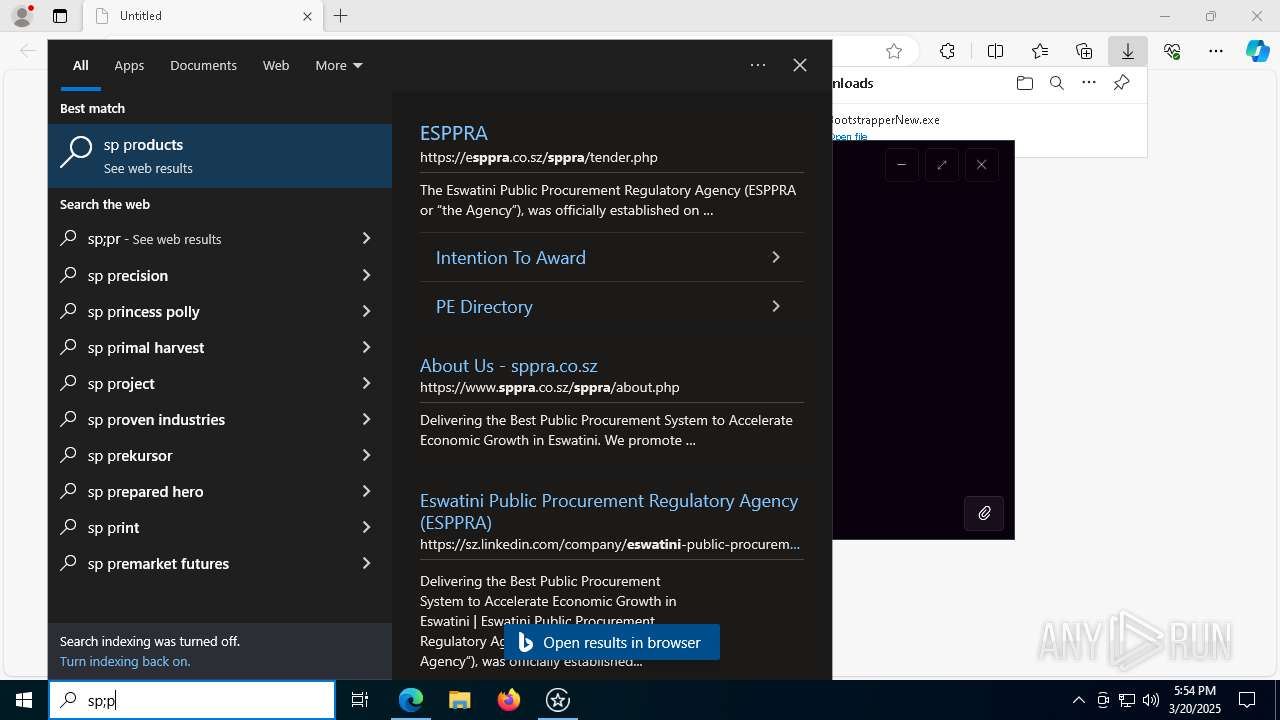This screenshot has width=1280, height=720.
Task: Open downloads folder icon in Downloads panel
Action: tap(1024, 83)
